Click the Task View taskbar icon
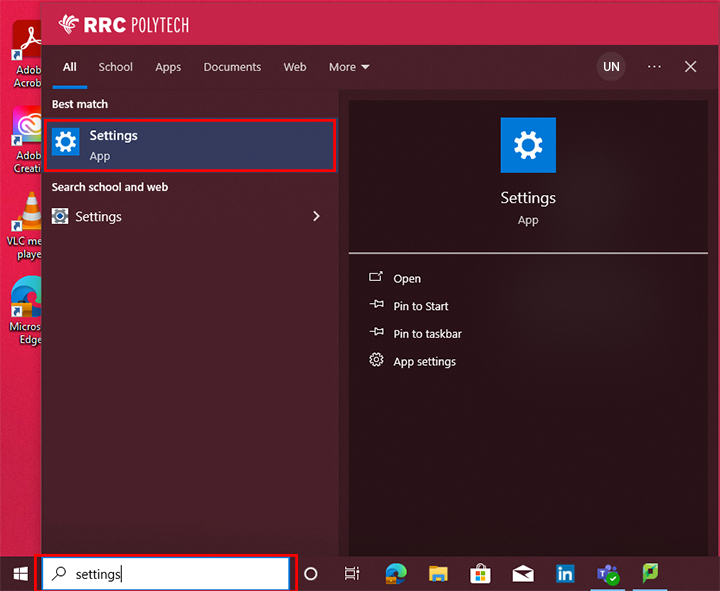Viewport: 720px width, 591px height. [352, 573]
